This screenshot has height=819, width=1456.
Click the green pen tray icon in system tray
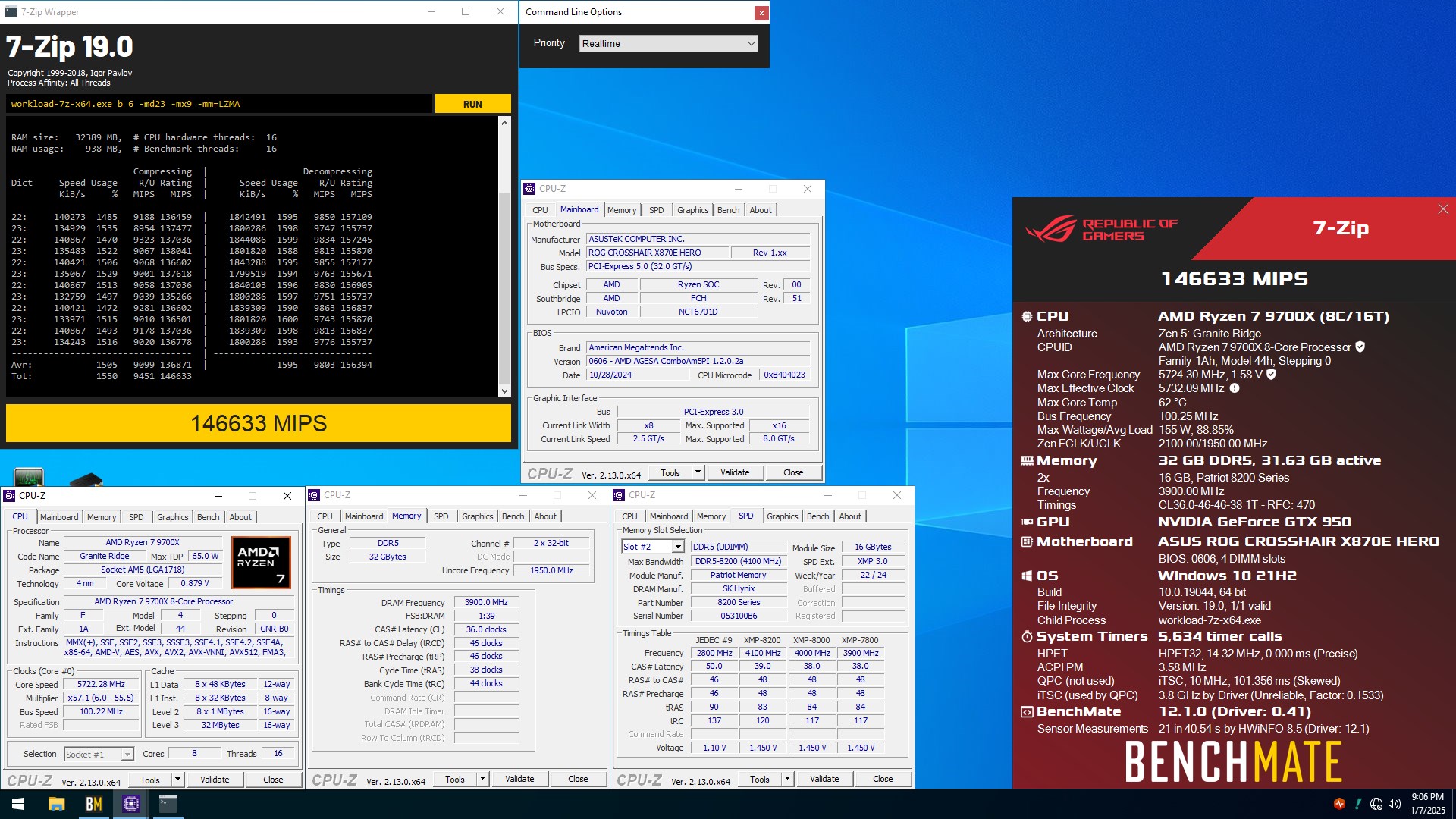(x=1358, y=804)
